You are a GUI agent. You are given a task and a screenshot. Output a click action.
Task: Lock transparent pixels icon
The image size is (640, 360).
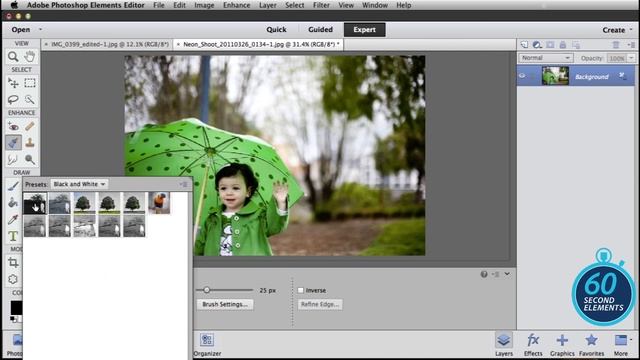pos(576,44)
